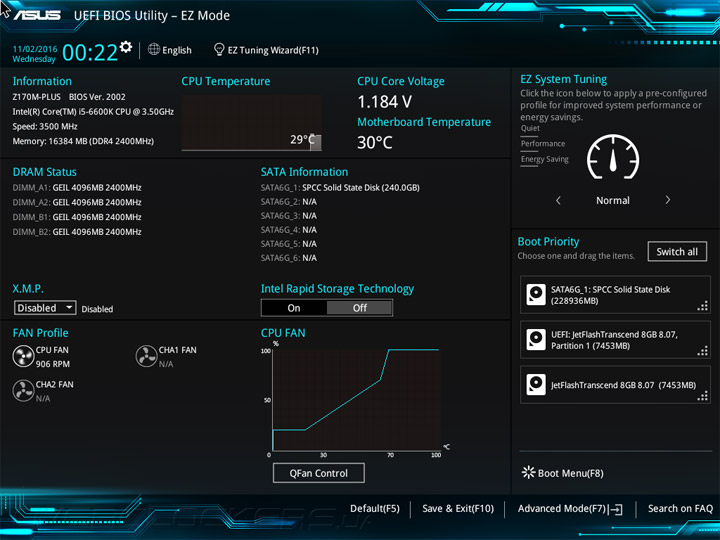Turn Intel Rapid Storage Technology Off
The width and height of the screenshot is (720, 540).
pyautogui.click(x=360, y=308)
